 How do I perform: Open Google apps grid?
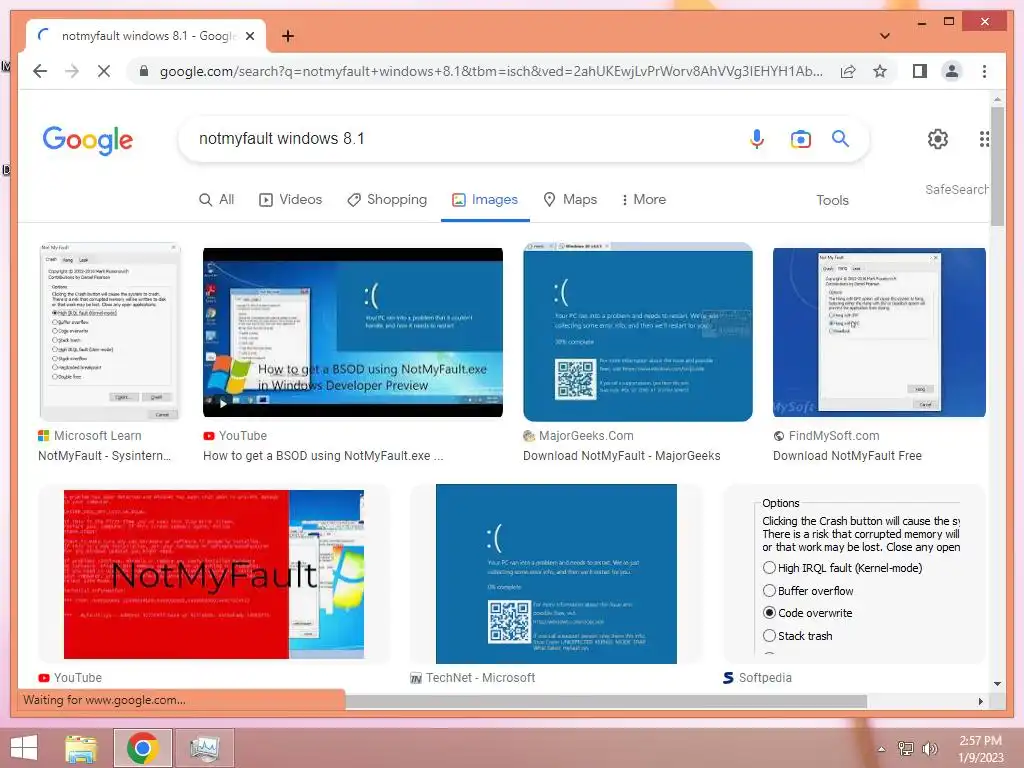pos(984,138)
